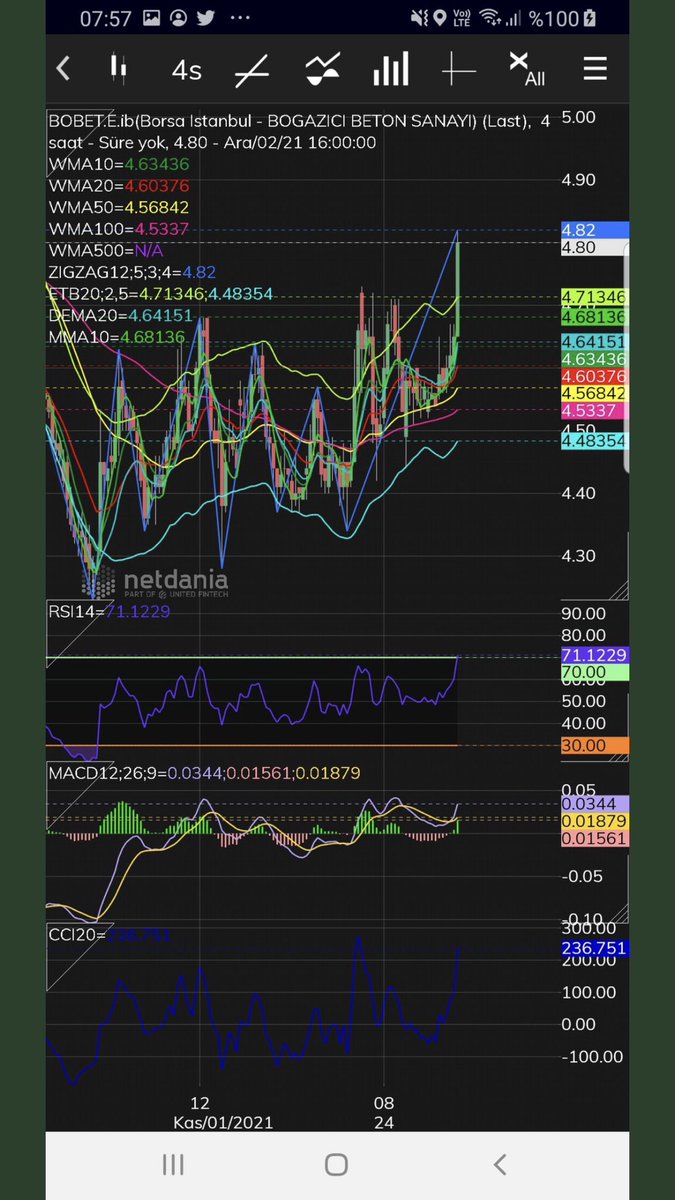675x1200 pixels.
Task: Remove all drawings with X All
Action: click(527, 69)
